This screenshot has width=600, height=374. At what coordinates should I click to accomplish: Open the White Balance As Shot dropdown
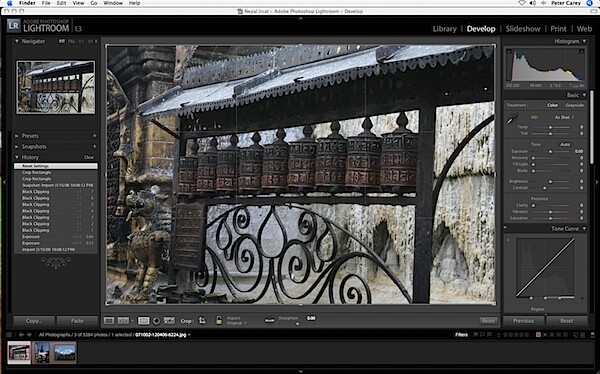(x=564, y=118)
